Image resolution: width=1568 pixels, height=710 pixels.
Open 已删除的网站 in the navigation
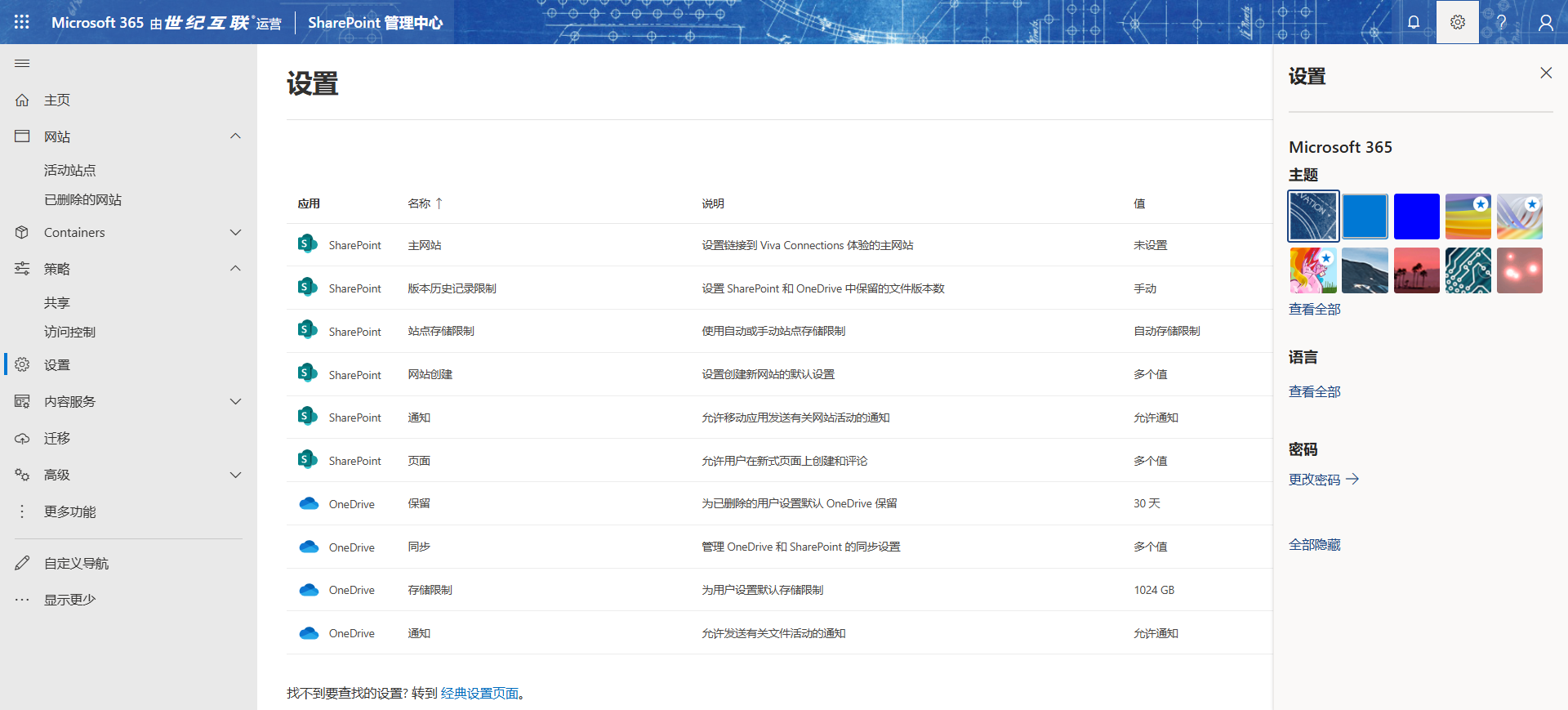82,199
